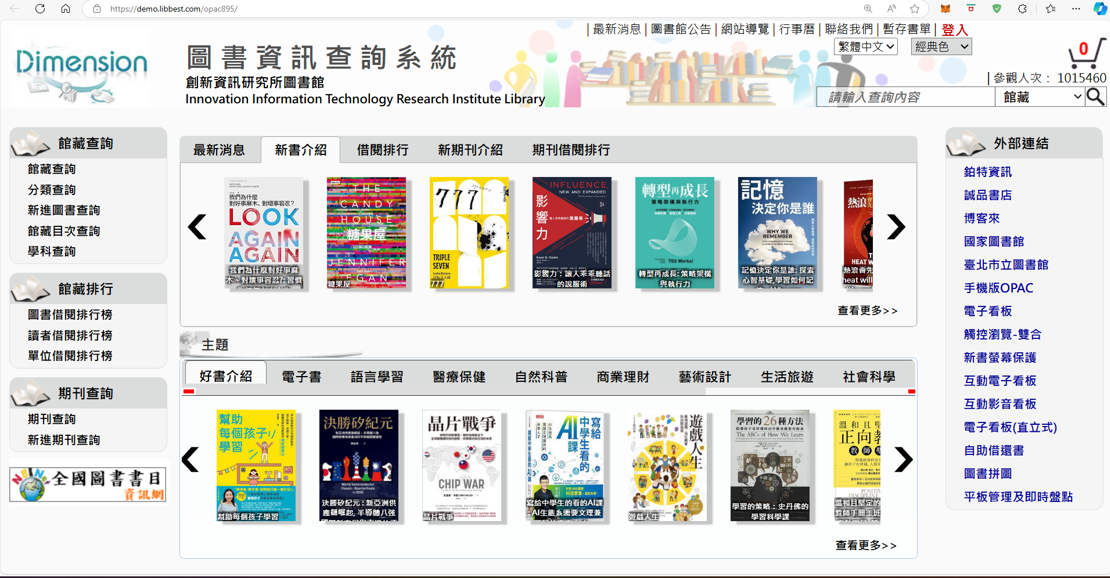Click the 登入 login link

tap(954, 30)
